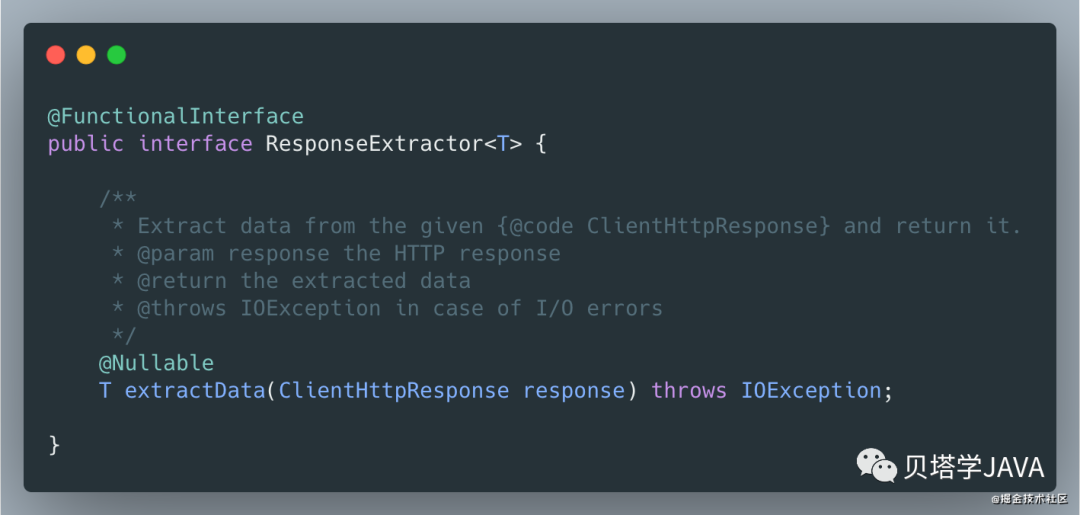Click the interface keyword
The width and height of the screenshot is (1080, 515).
195,144
